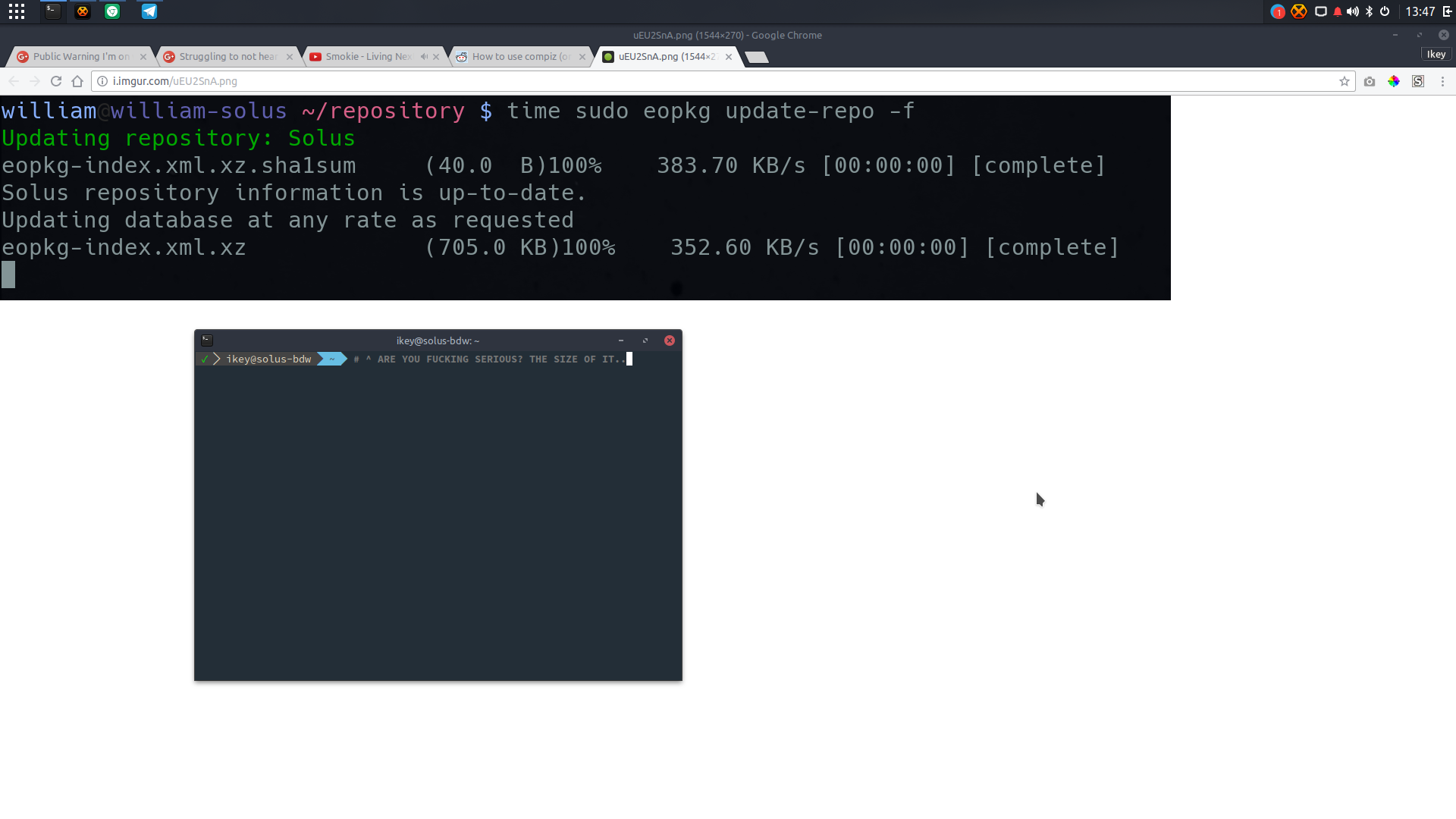Switch to the 'How to use compiz' Reddit tab
The width and height of the screenshot is (1456, 819).
tap(520, 56)
